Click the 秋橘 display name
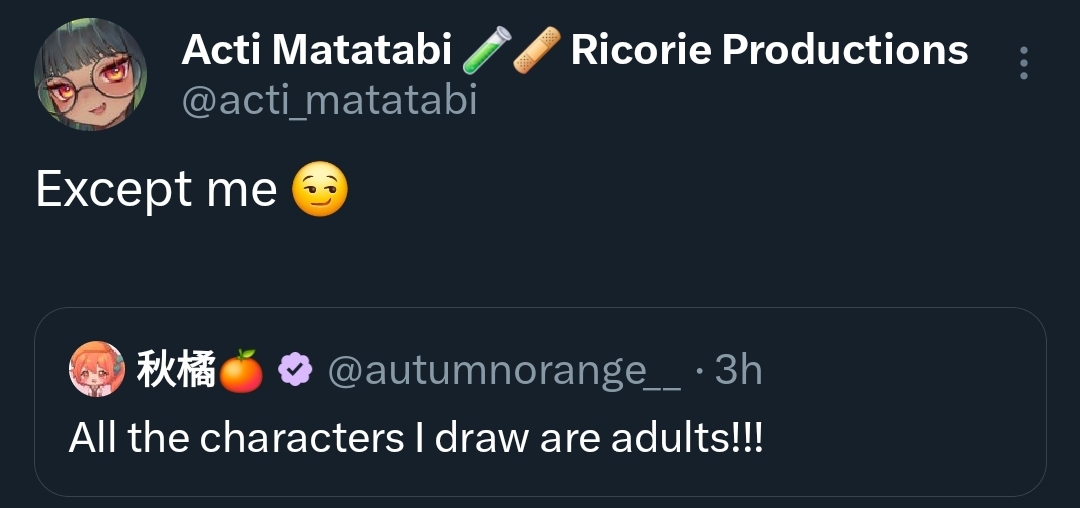The image size is (1080, 508). tap(175, 371)
